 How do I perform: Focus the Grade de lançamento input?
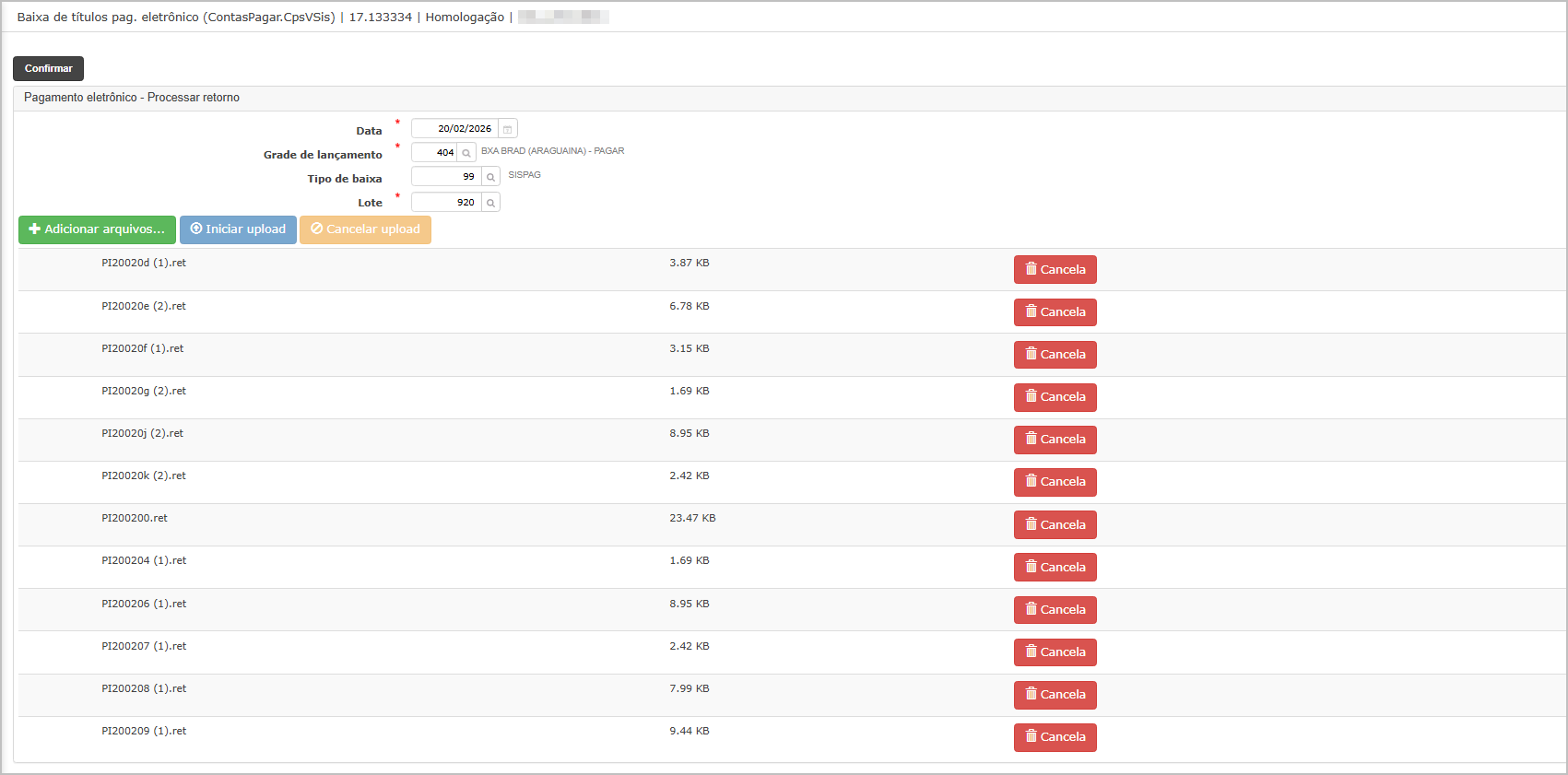pyautogui.click(x=434, y=153)
